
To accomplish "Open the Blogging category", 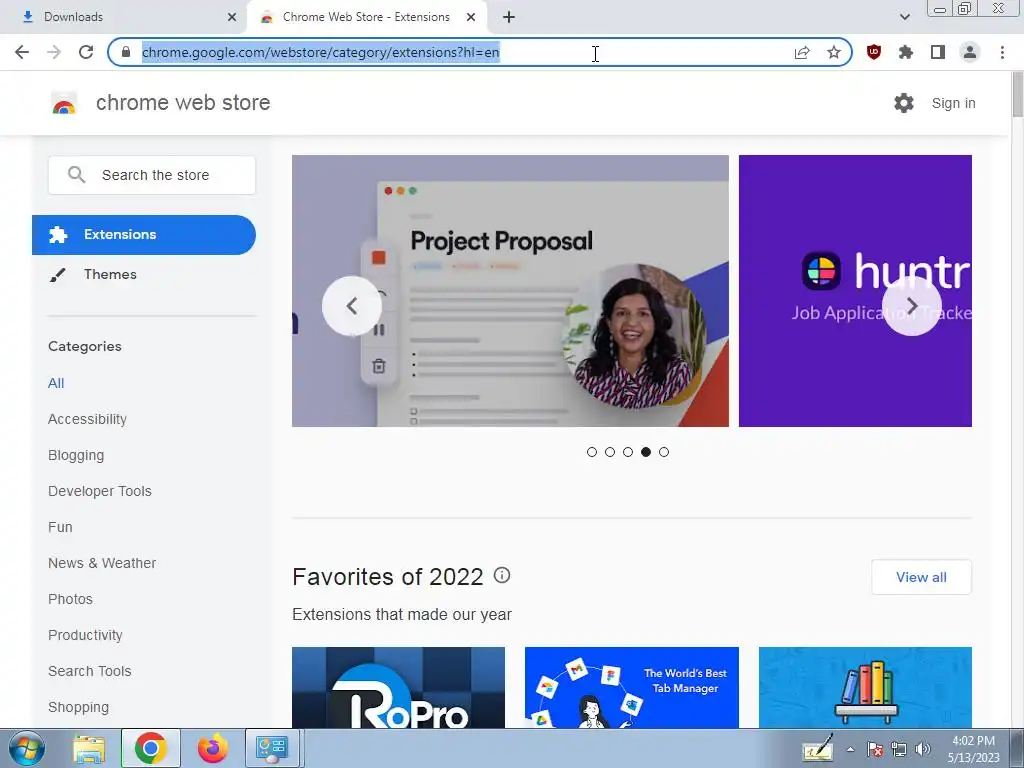I will click(x=76, y=455).
